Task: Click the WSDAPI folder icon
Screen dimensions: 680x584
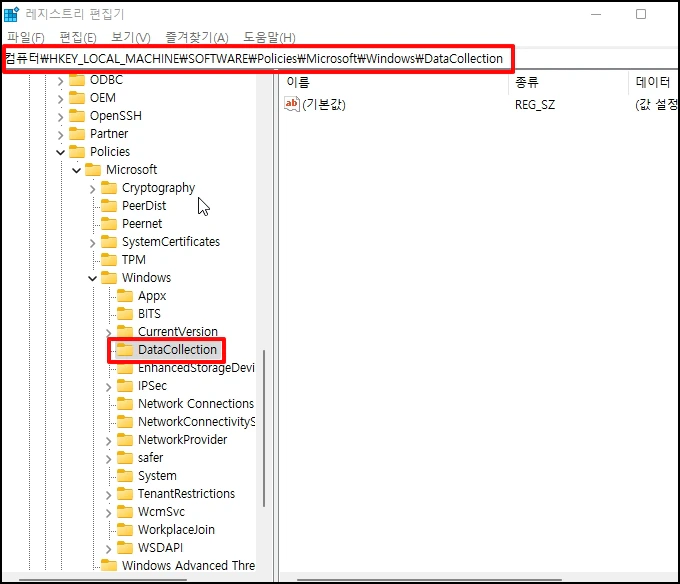Action: point(125,548)
